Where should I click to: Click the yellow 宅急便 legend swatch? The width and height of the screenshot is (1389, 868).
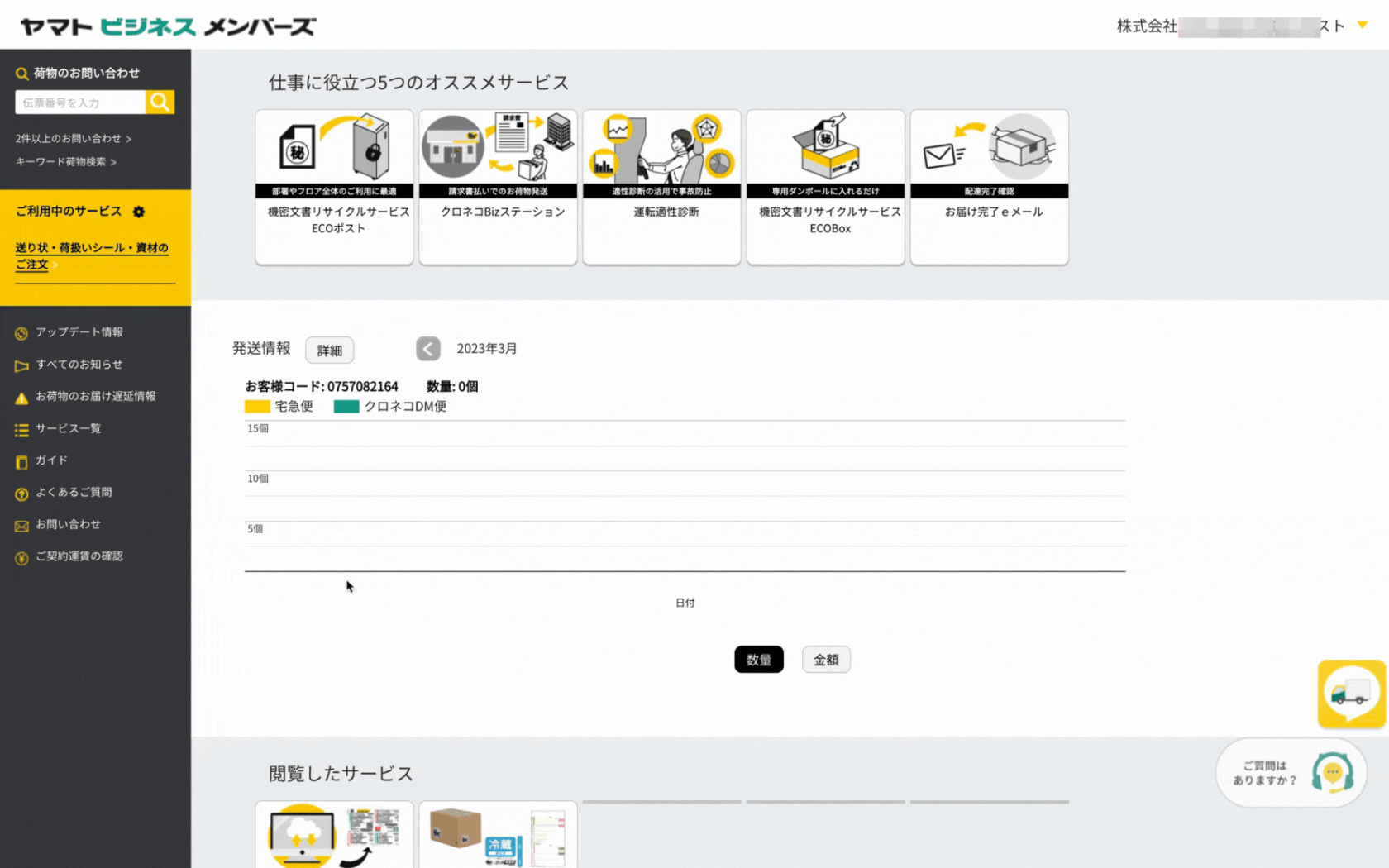257,407
